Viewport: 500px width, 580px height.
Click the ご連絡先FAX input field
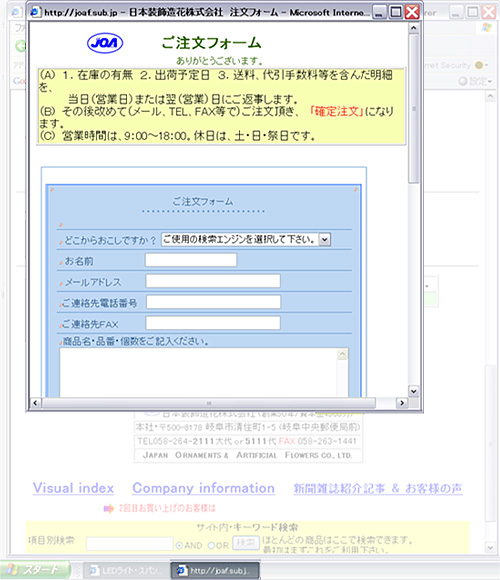213,323
